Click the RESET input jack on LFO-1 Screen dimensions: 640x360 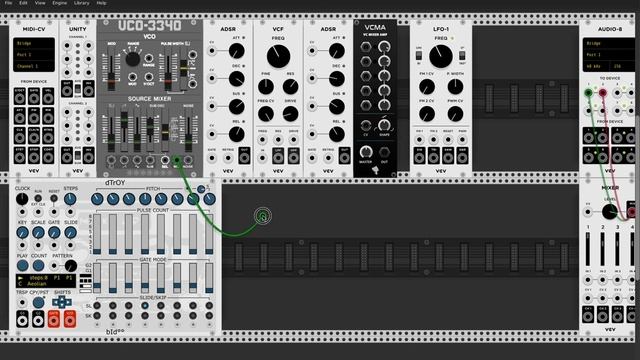click(x=448, y=140)
